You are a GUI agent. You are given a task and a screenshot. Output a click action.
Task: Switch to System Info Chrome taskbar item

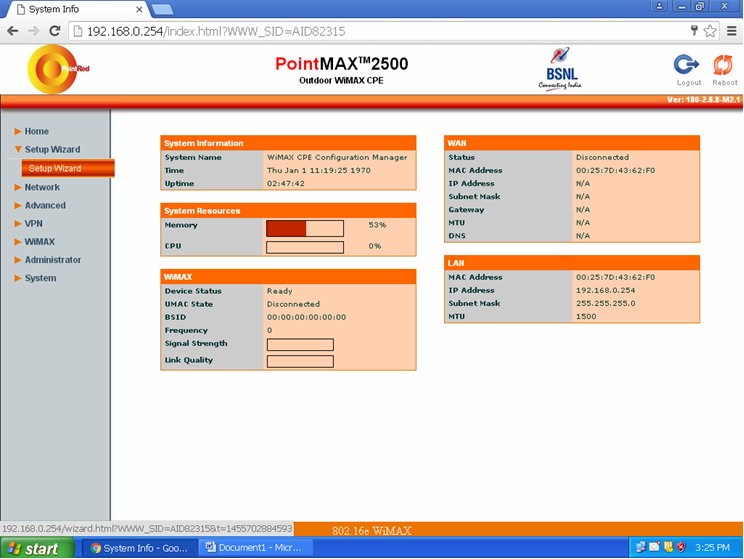[140, 548]
